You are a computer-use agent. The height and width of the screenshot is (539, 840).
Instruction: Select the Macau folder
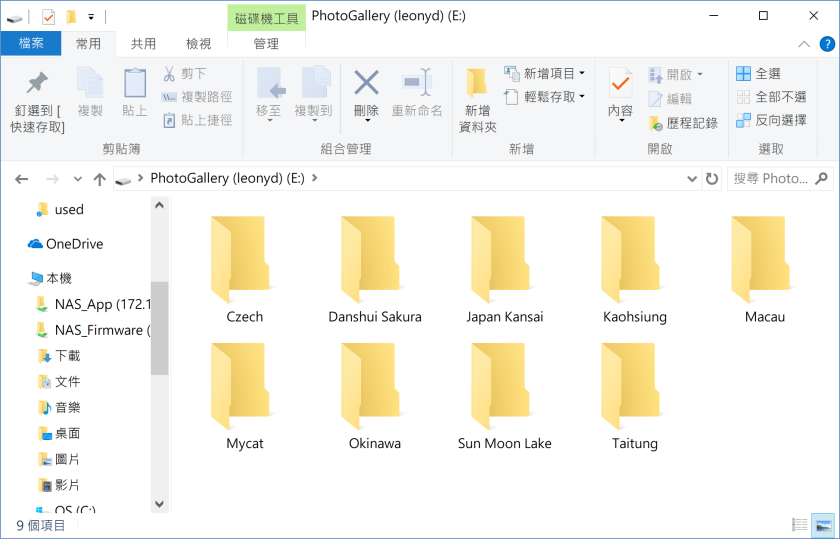click(765, 271)
